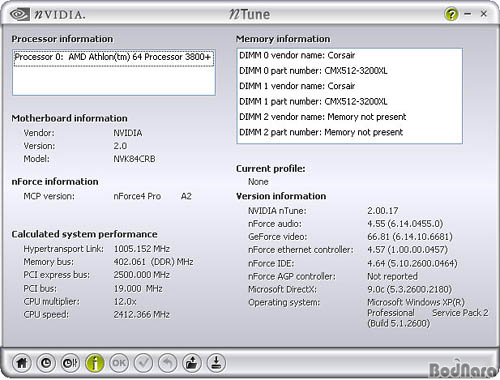Go to the nTune home screen icon
The image size is (500, 380).
[x=22, y=363]
